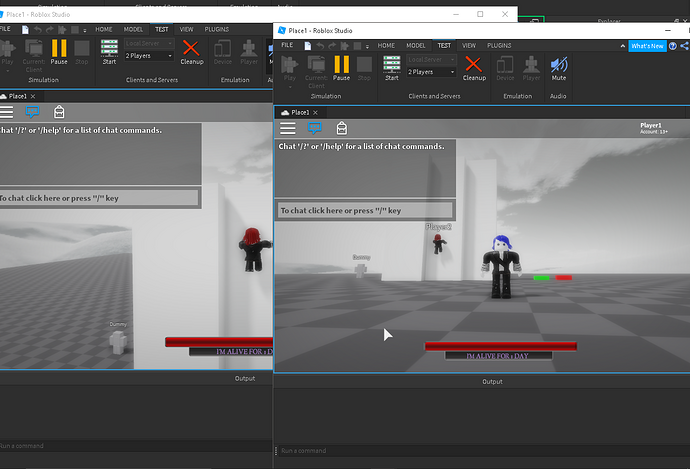Click undo arrow in front window toolbar
This screenshot has height=469, width=690.
(320, 46)
